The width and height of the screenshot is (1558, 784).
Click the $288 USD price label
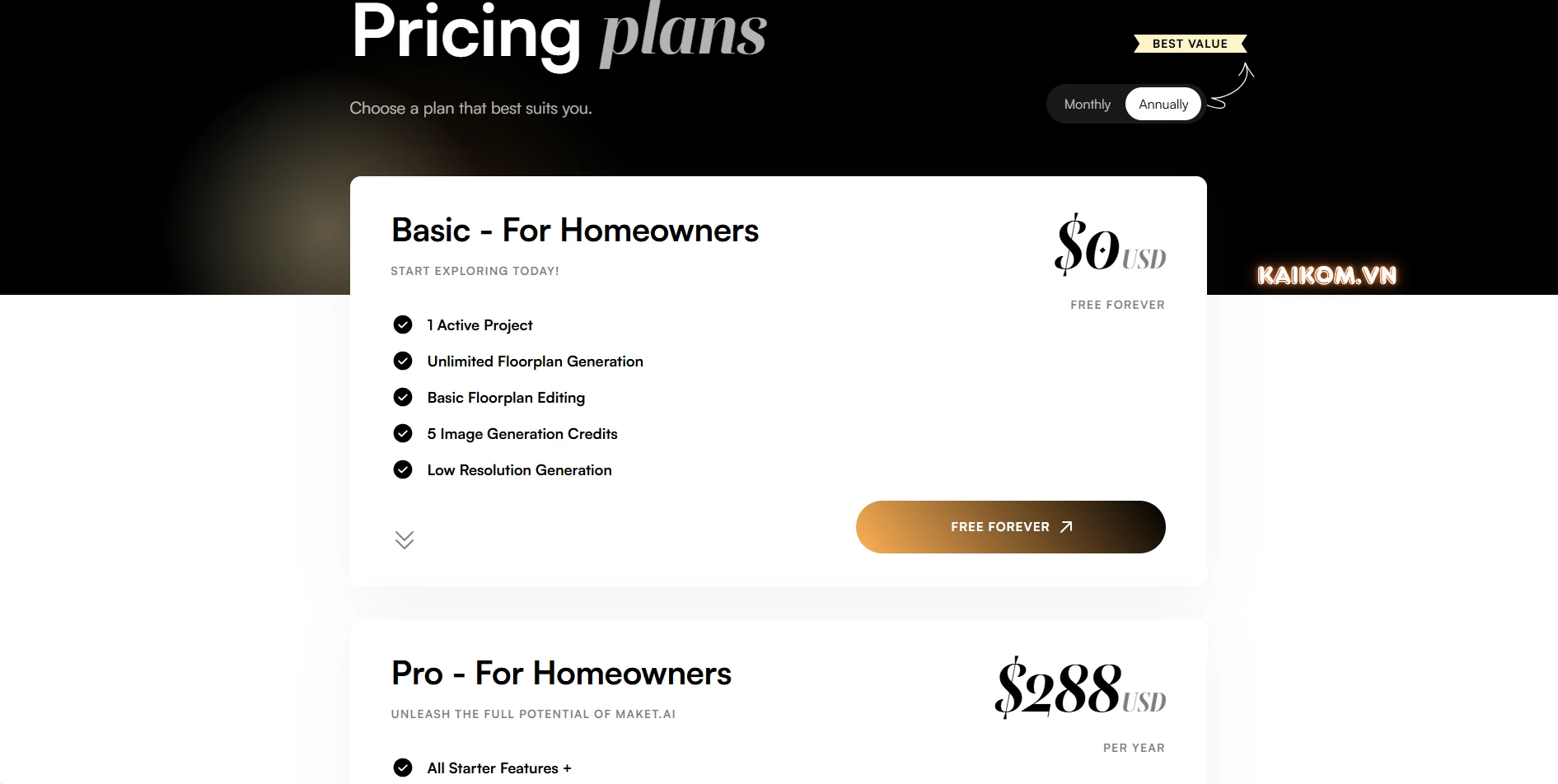click(1079, 689)
